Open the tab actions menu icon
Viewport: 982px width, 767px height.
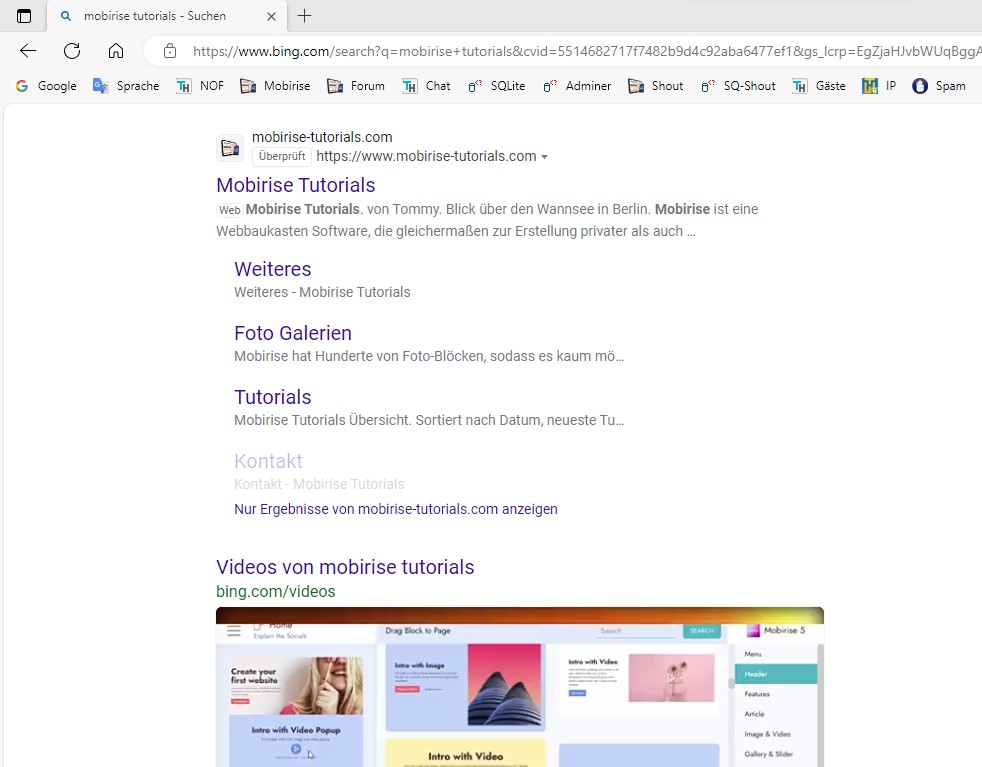pyautogui.click(x=24, y=16)
